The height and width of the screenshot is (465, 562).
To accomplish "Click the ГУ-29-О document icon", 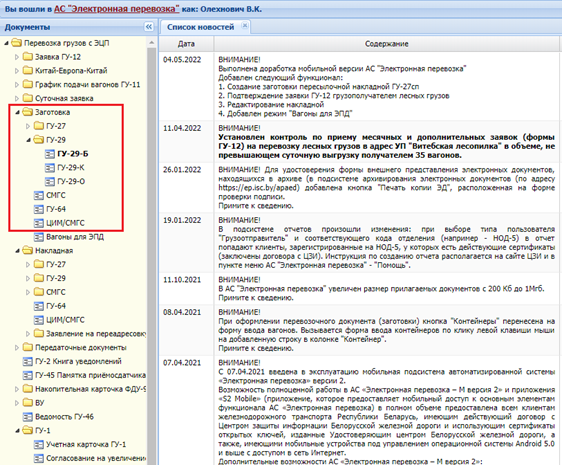I will [50, 181].
